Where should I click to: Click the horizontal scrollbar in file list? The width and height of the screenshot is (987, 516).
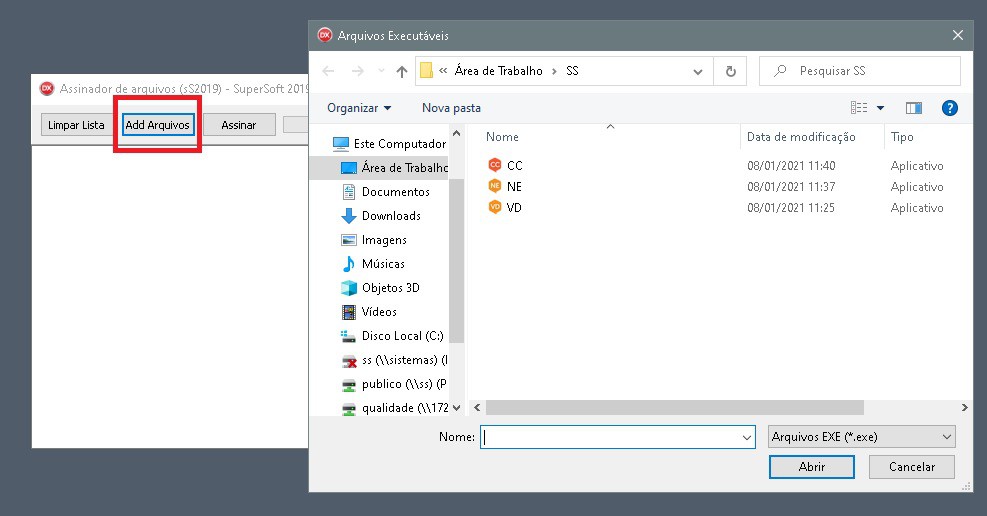675,408
